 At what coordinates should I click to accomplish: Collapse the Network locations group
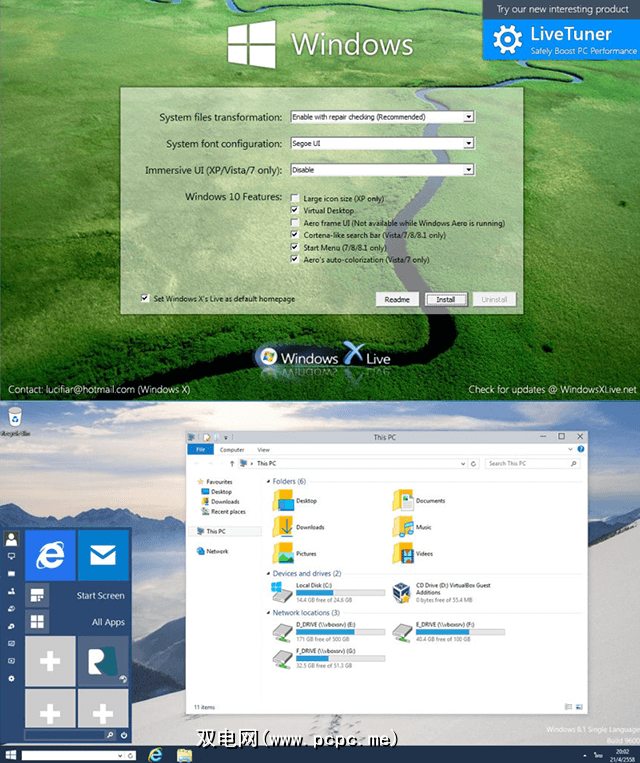[x=268, y=613]
